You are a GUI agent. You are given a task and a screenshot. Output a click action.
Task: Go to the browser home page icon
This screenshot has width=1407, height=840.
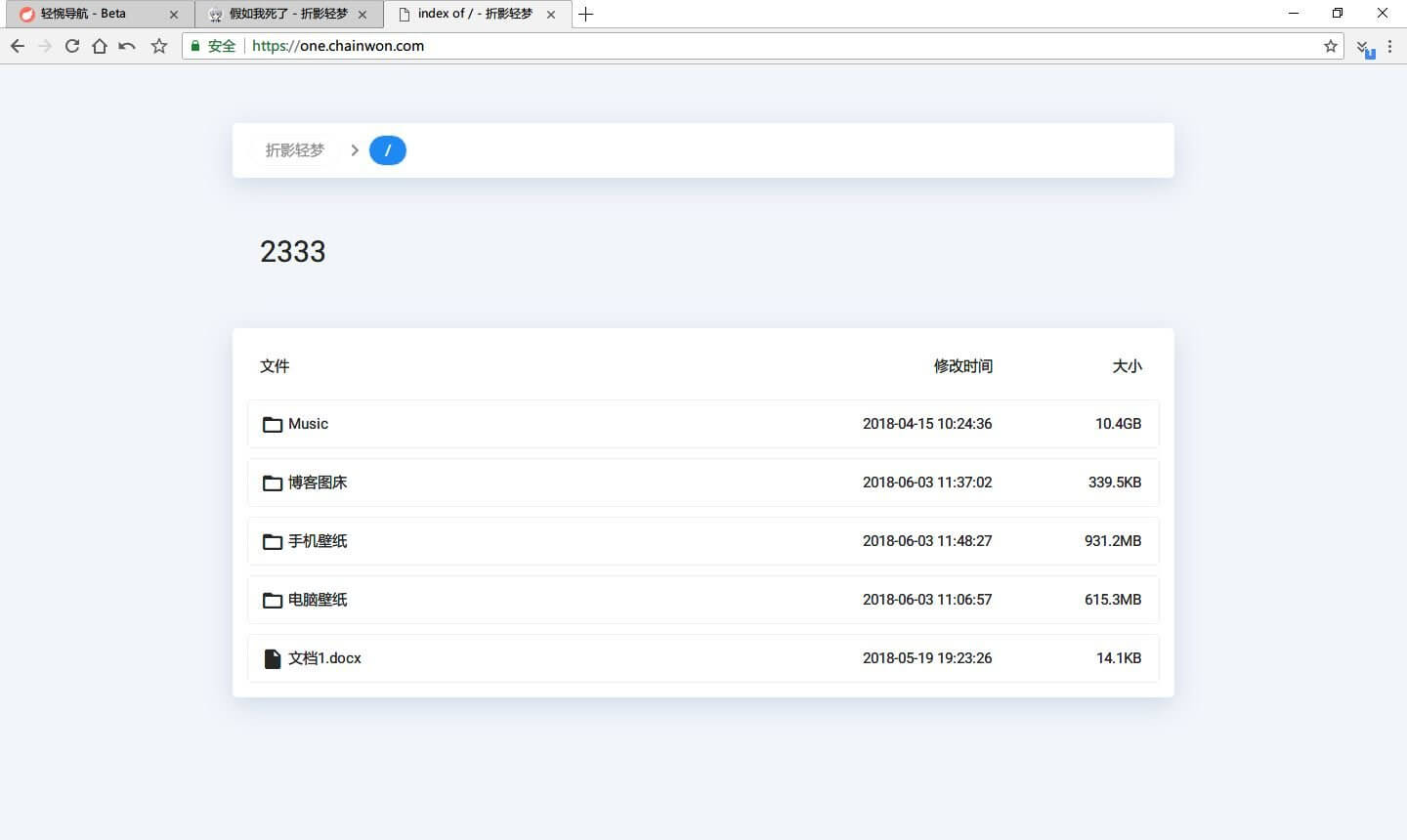click(x=100, y=46)
